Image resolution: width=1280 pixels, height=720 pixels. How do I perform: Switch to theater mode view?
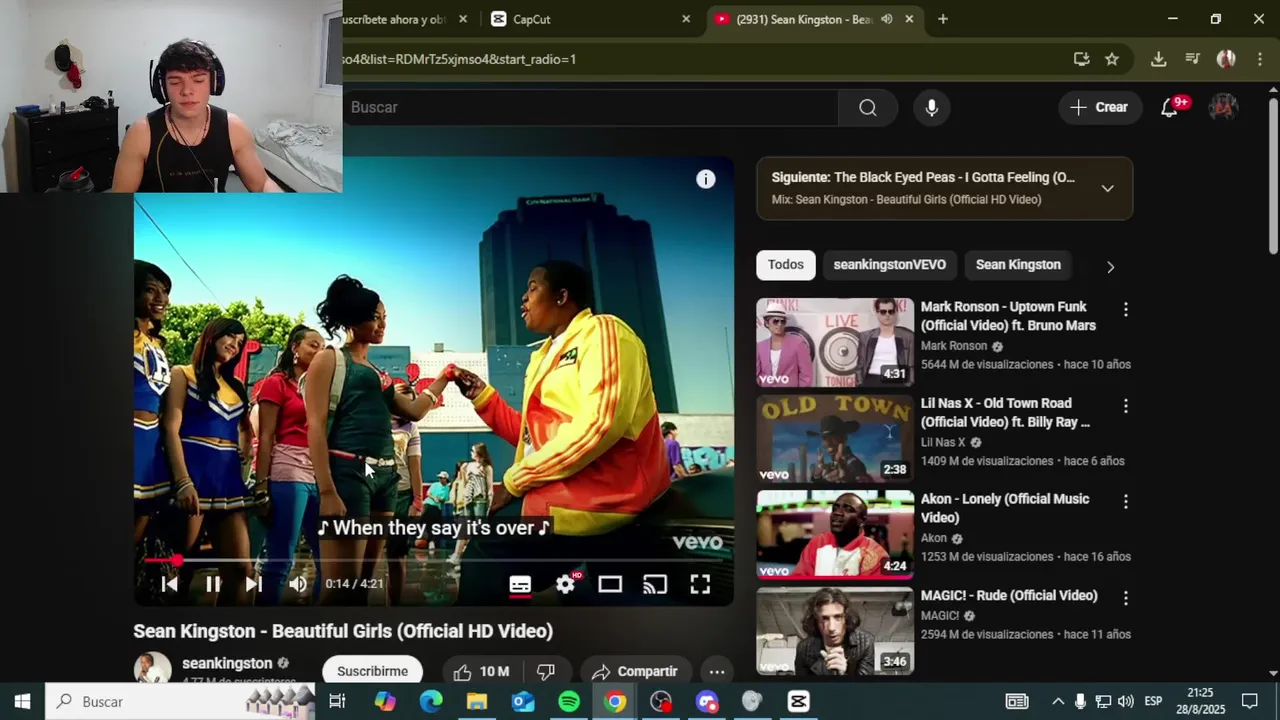pyautogui.click(x=610, y=585)
